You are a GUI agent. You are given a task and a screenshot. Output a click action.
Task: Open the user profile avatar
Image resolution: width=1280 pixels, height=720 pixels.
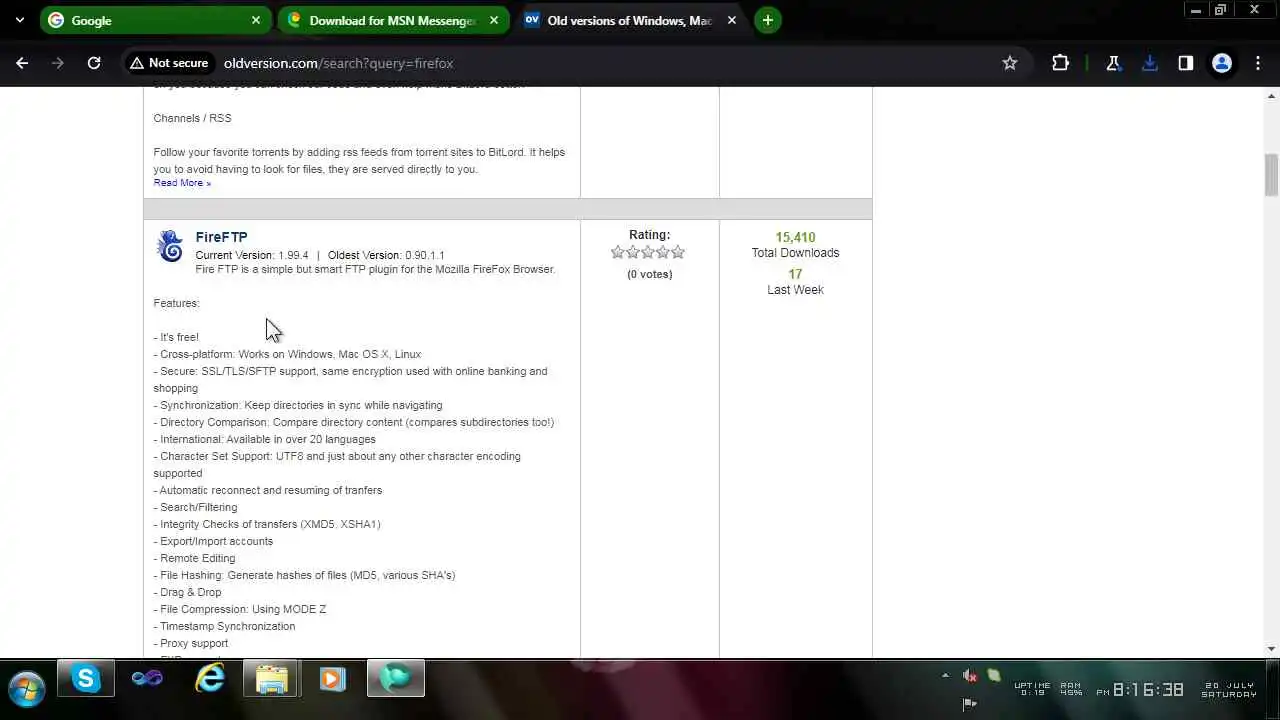(x=1222, y=63)
